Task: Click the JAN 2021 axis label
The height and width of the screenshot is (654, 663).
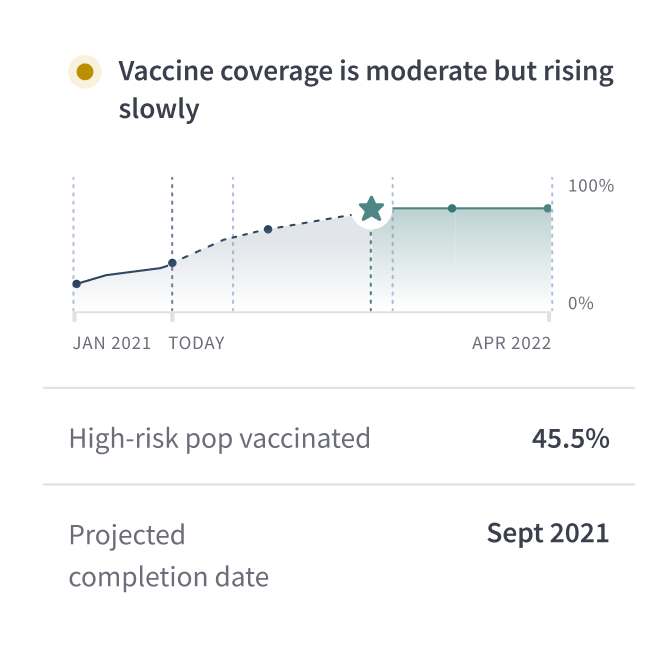Action: [112, 343]
